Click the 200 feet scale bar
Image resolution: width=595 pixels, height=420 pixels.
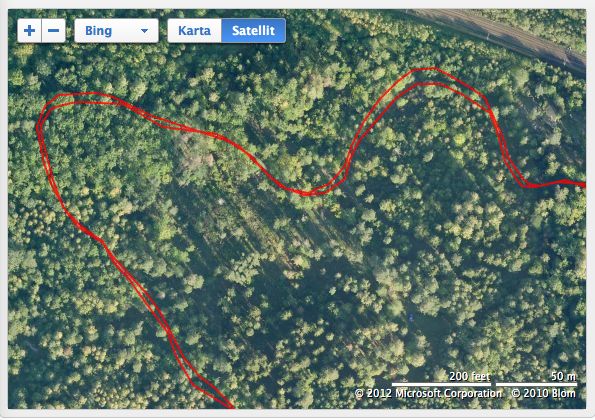[x=441, y=379]
